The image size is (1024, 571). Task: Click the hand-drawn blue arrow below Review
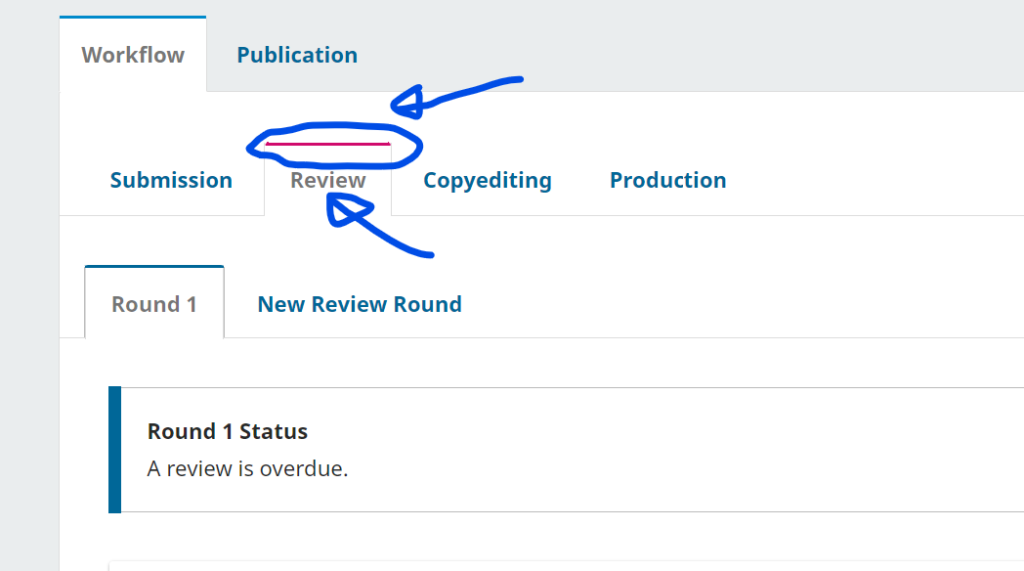(376, 226)
